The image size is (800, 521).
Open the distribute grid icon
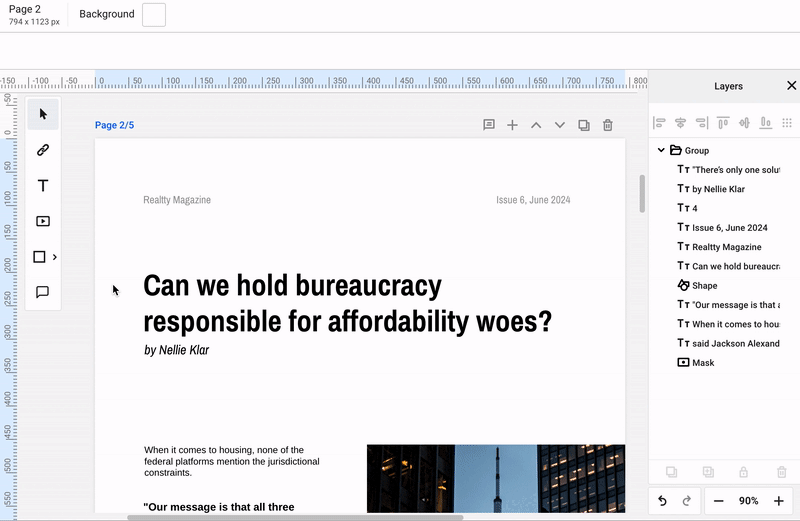[787, 122]
